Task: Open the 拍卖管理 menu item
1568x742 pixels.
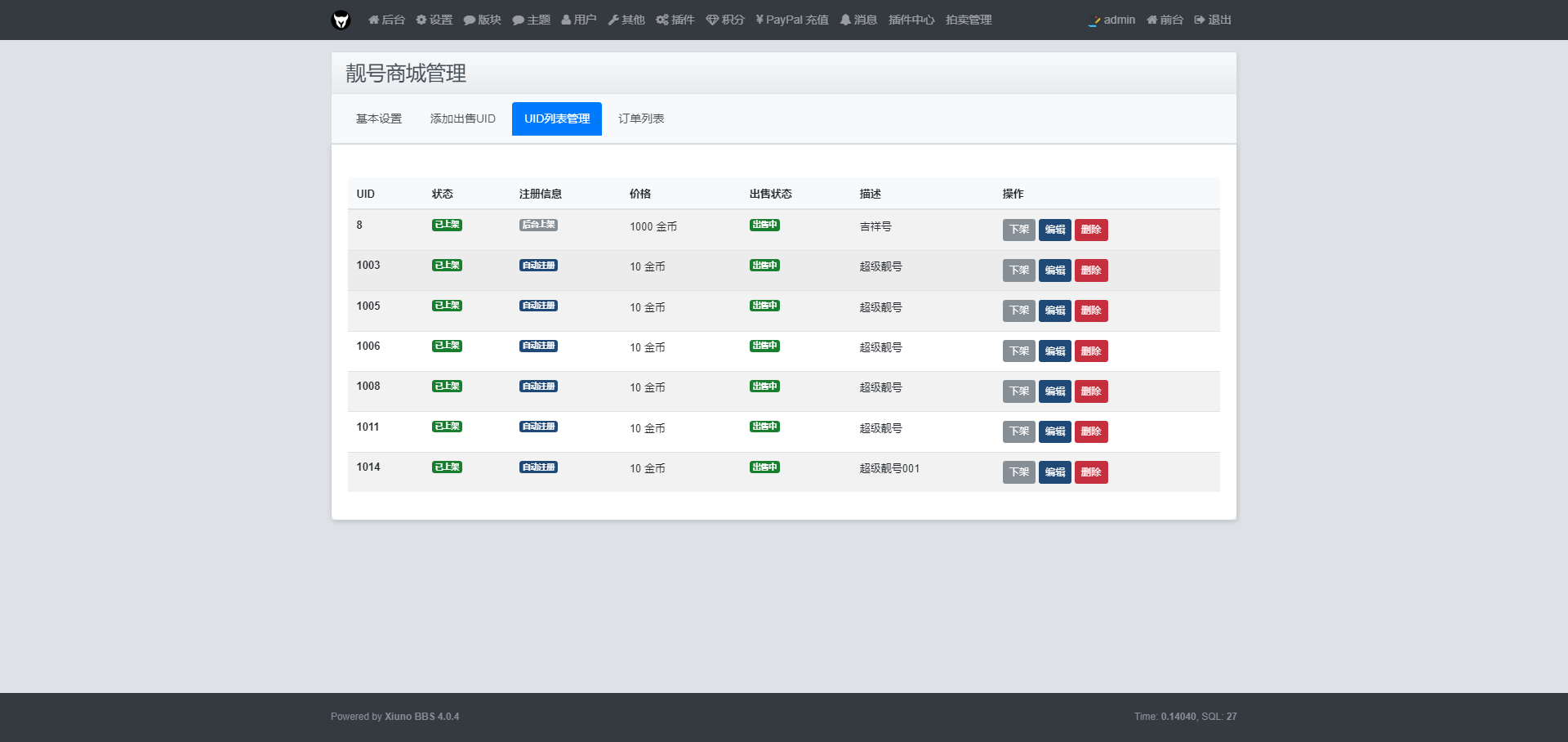Action: 969,20
